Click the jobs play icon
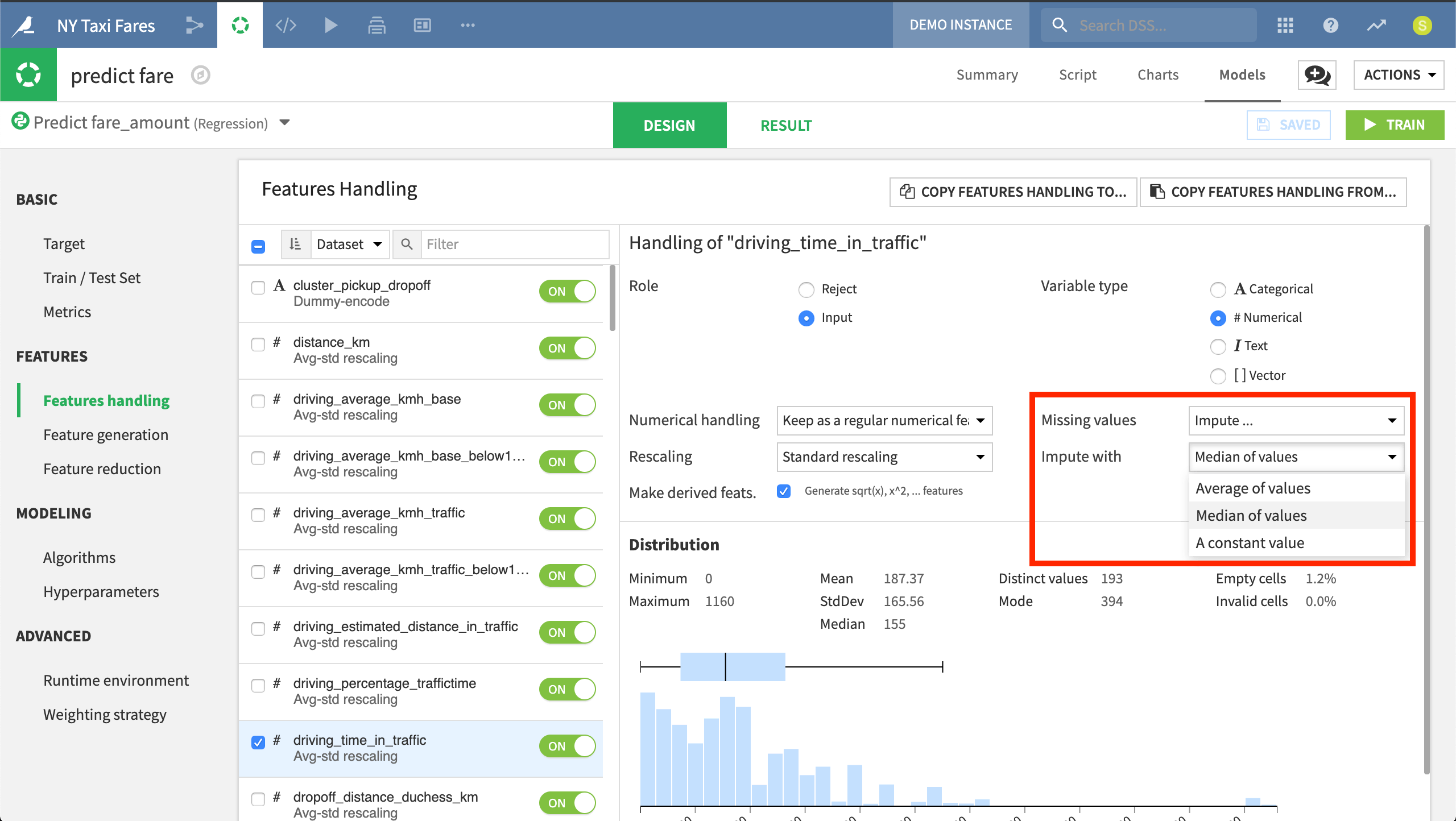The image size is (1456, 821). 331,25
